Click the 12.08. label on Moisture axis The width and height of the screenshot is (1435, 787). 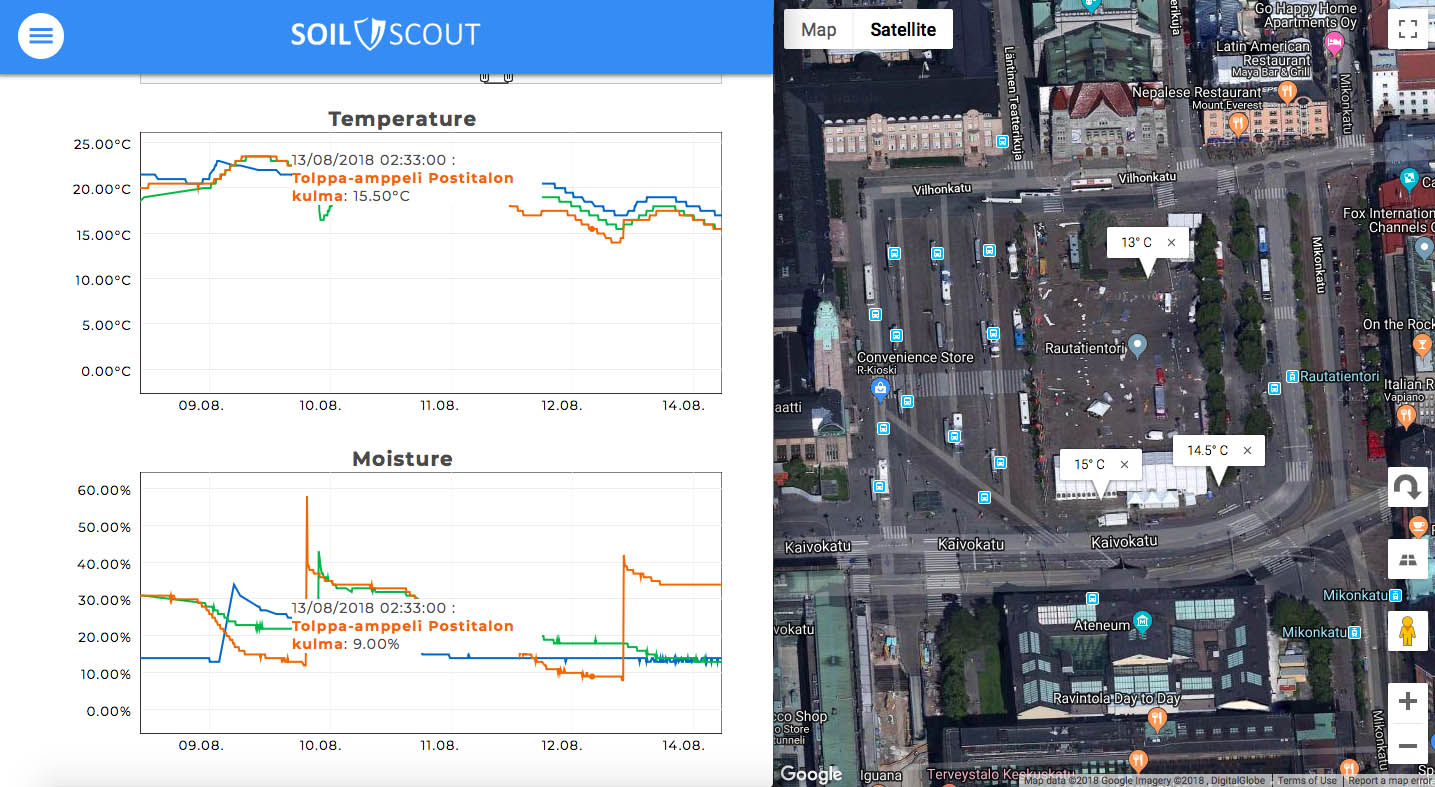[x=561, y=745]
